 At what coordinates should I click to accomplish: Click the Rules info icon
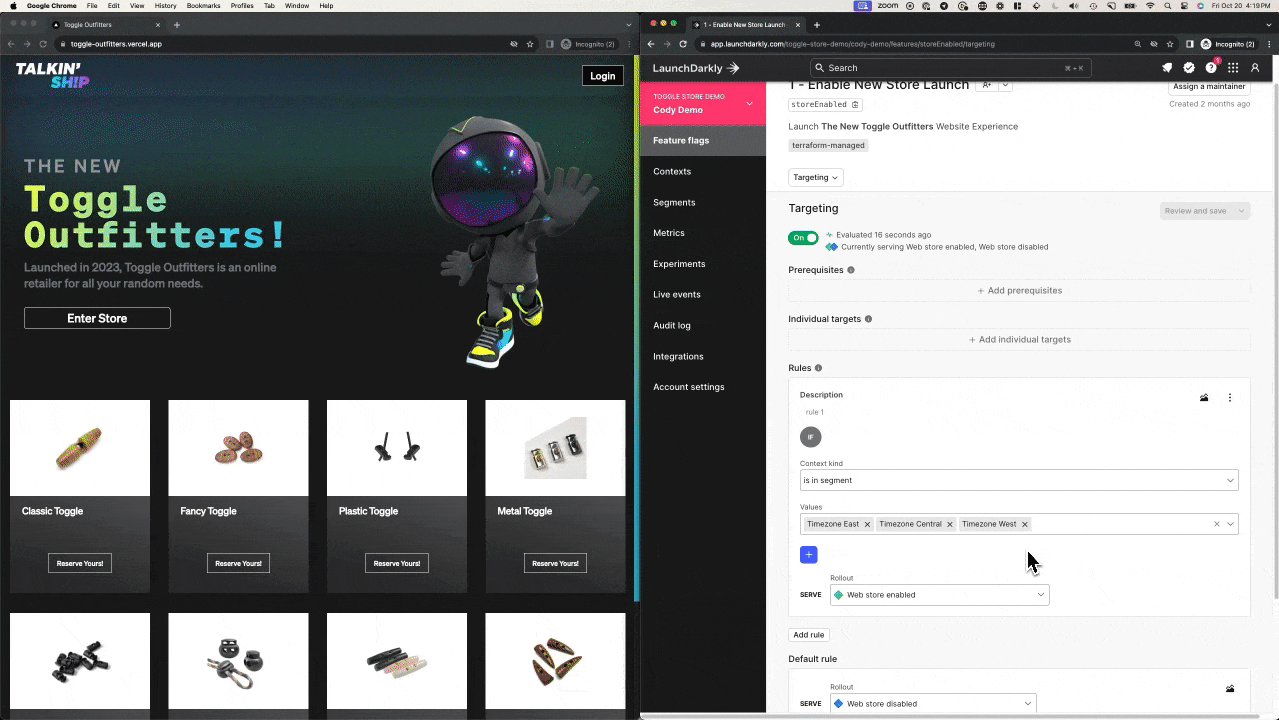click(818, 368)
